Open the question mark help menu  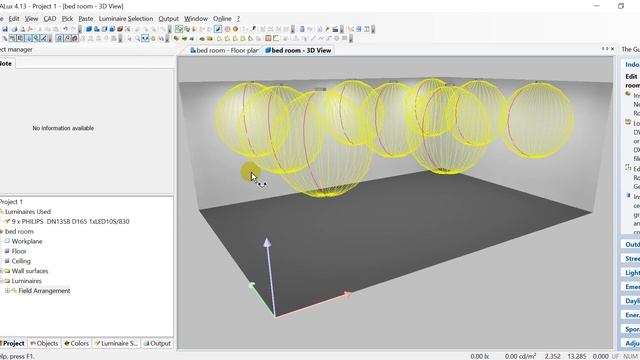pyautogui.click(x=238, y=19)
